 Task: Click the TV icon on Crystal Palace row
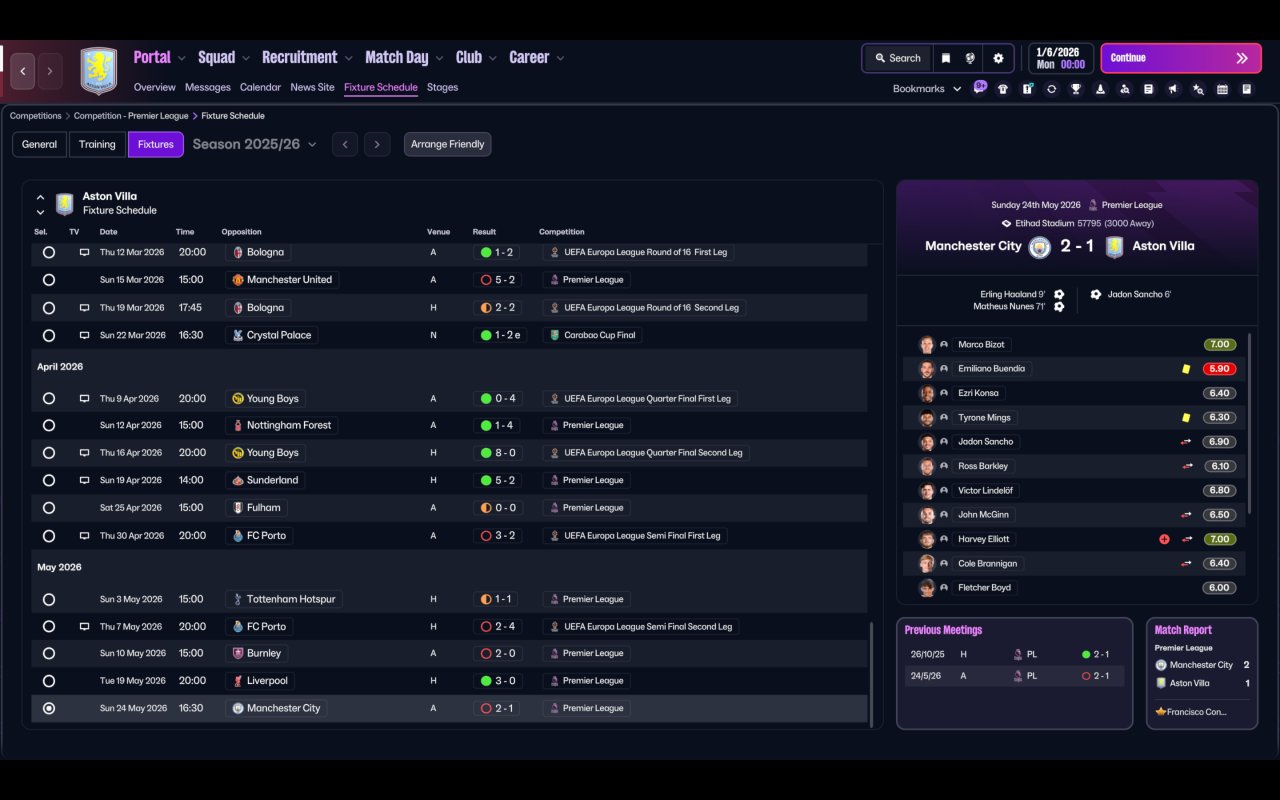[x=85, y=336]
